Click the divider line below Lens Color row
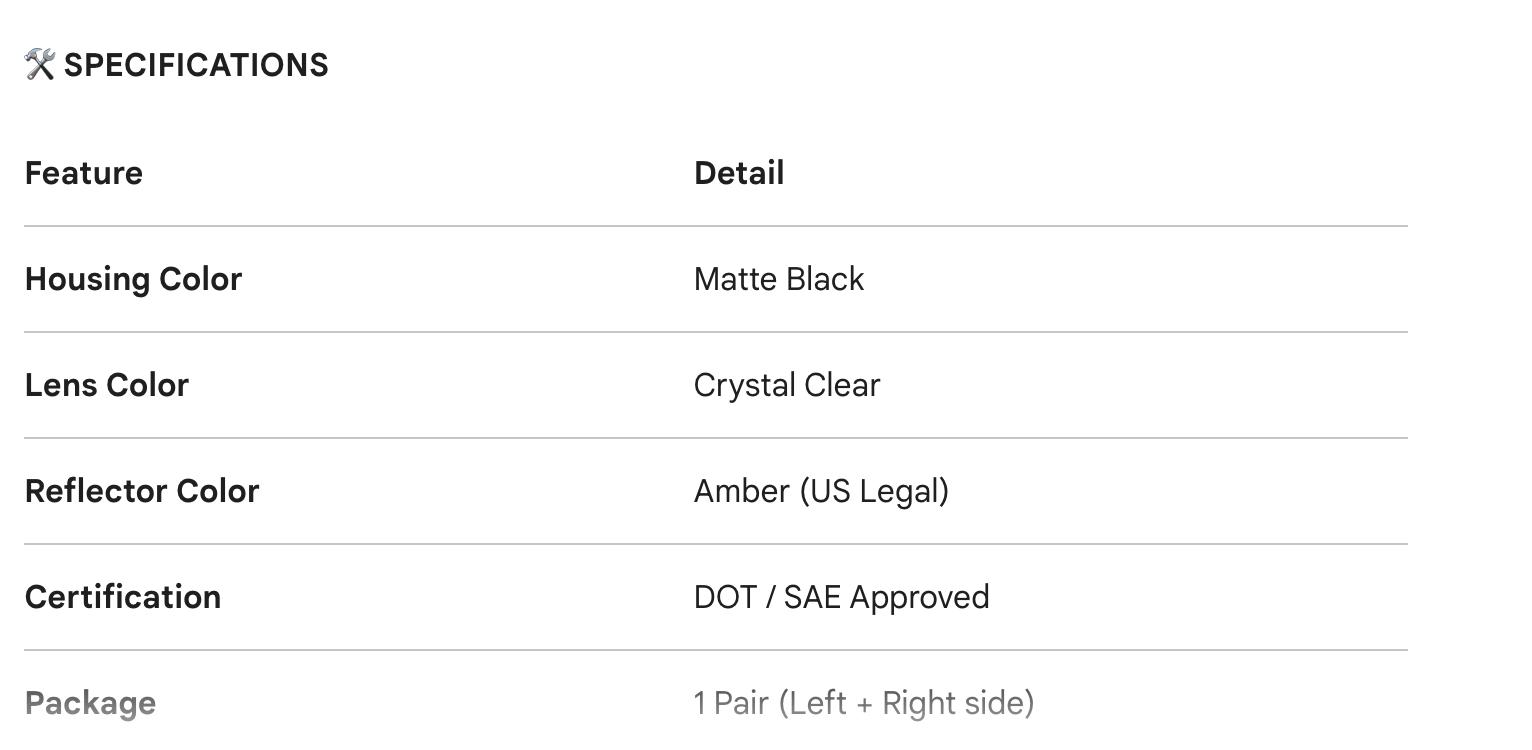 [x=715, y=438]
